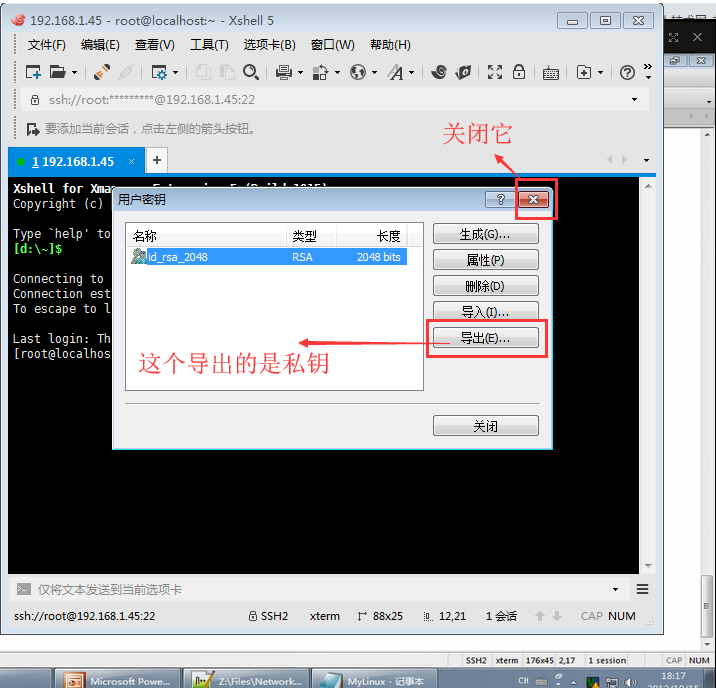Click the Help question mark toolbar icon

tap(627, 72)
